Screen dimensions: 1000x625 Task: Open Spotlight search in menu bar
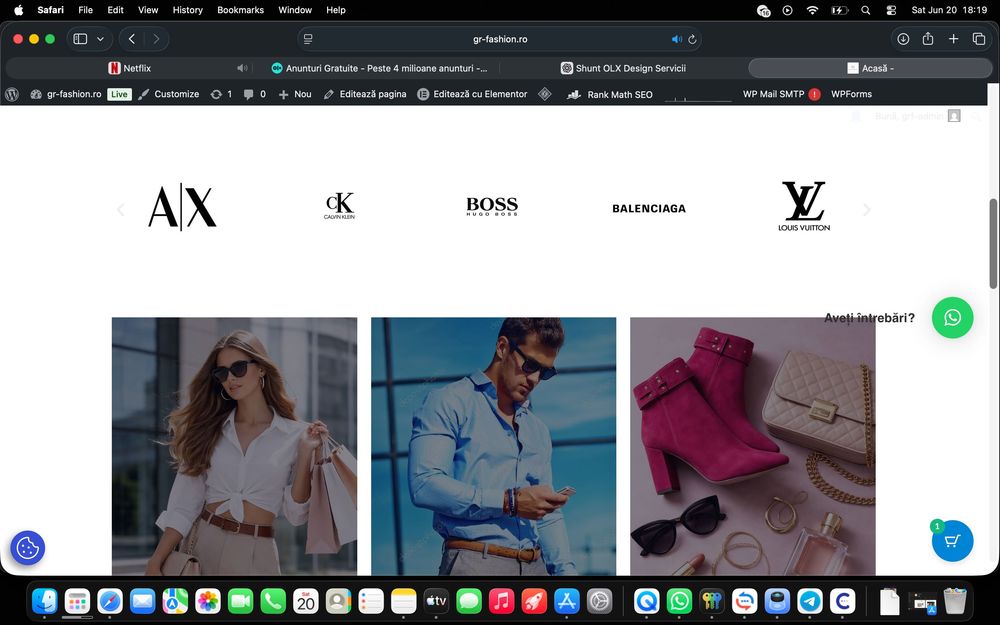865,10
